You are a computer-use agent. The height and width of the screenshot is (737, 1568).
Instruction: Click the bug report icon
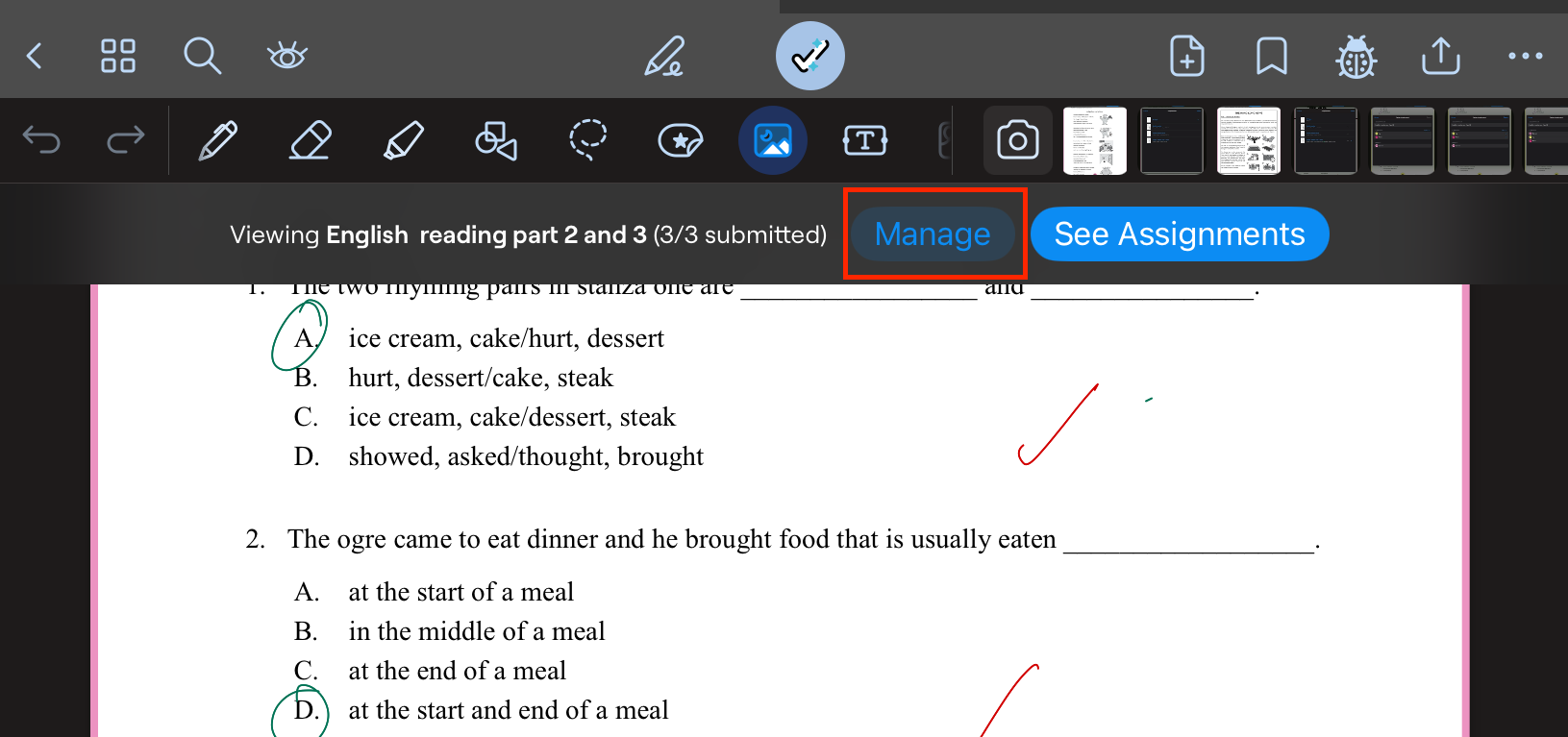tap(1356, 56)
